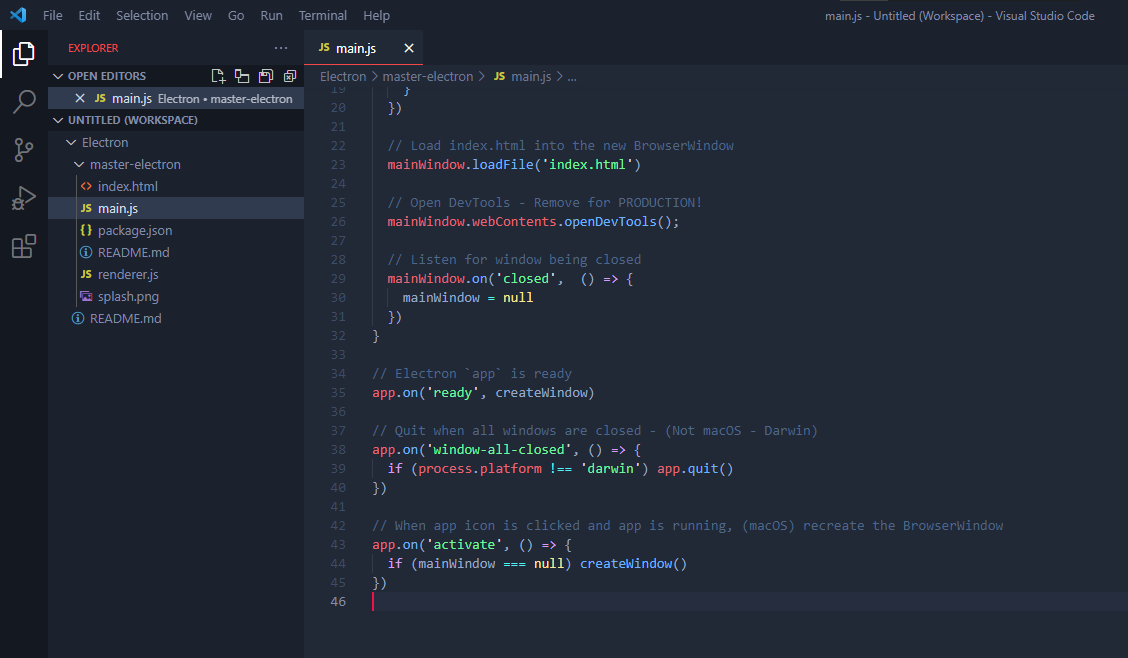Open renderer.js in the file tree
The image size is (1128, 658).
(x=128, y=274)
